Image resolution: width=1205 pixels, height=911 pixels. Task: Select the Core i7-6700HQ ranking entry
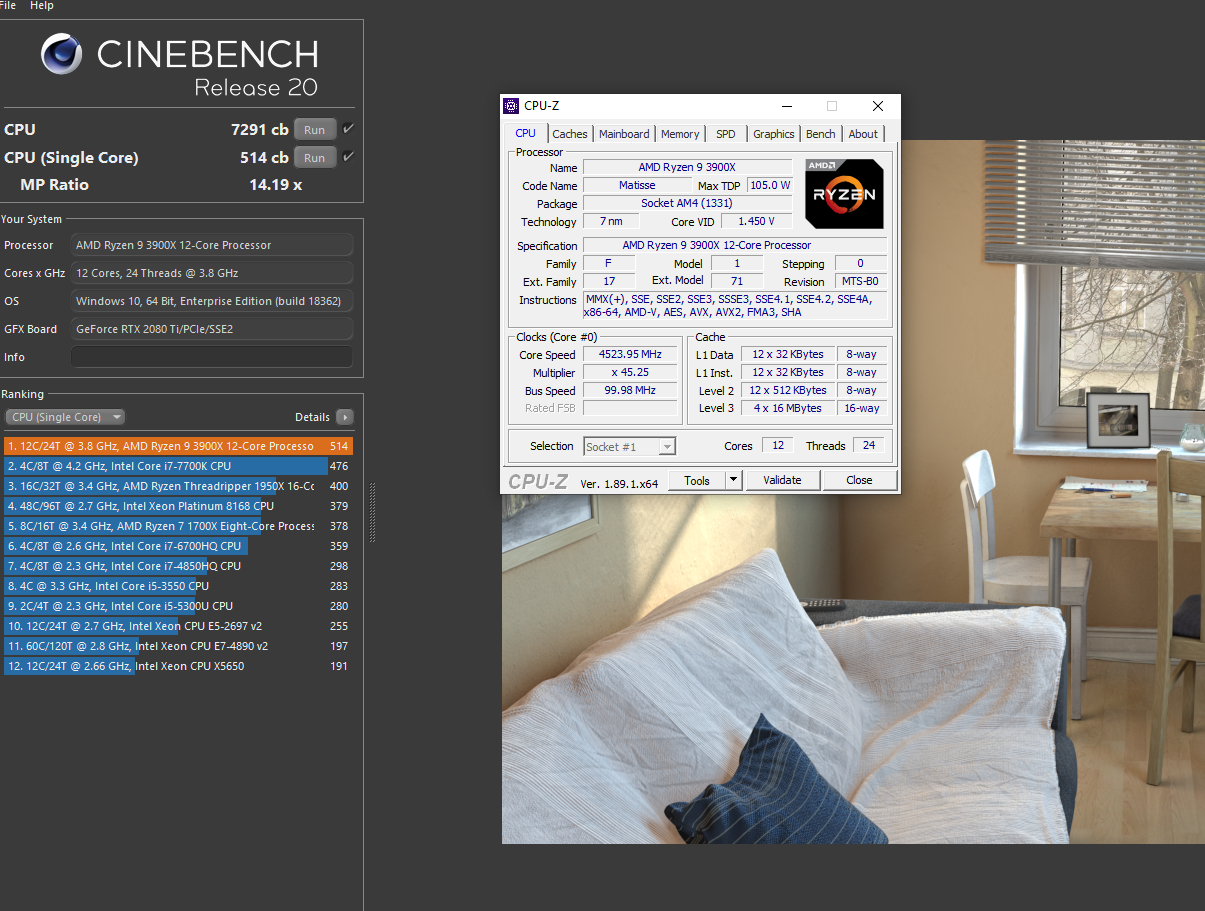click(178, 546)
